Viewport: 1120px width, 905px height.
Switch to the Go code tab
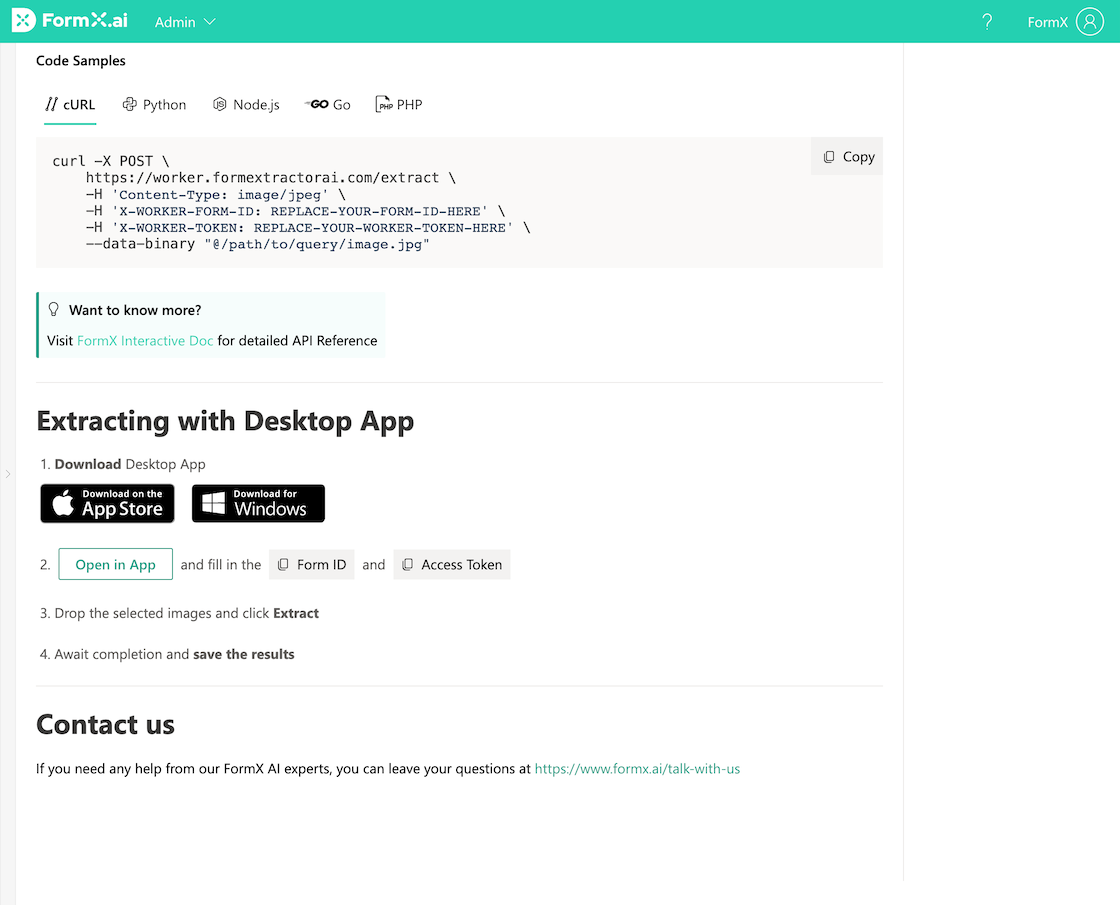coord(328,105)
